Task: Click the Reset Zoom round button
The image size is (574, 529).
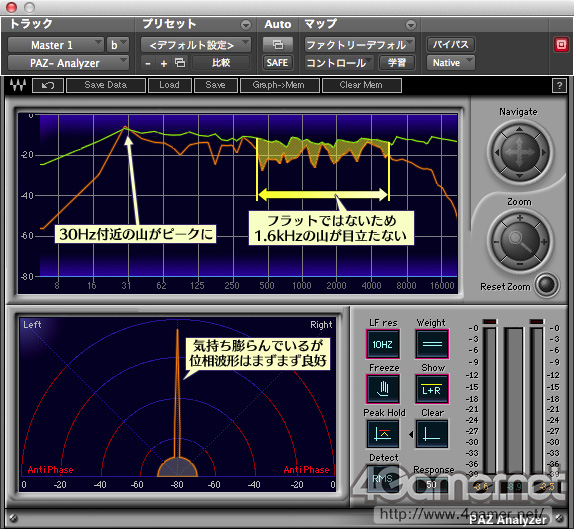Action: pos(546,285)
